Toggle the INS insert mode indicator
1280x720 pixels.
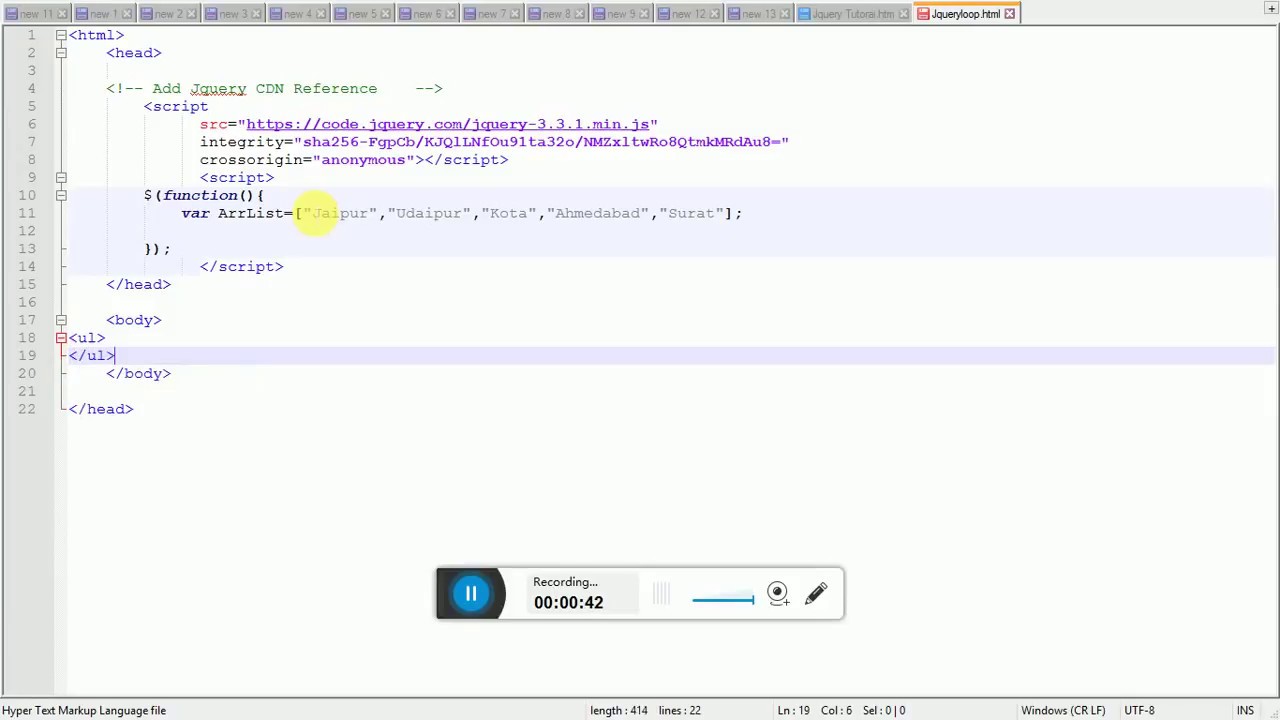click(1245, 710)
